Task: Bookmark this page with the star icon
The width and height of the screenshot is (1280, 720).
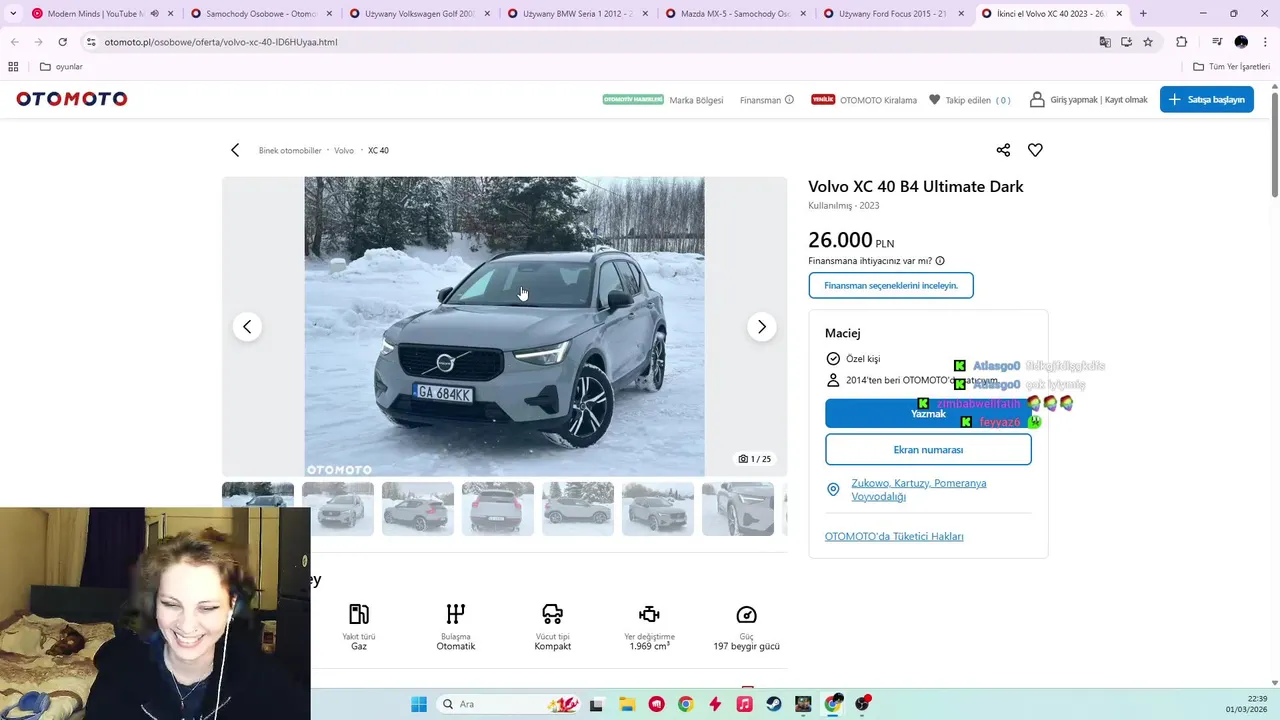Action: point(1148,42)
